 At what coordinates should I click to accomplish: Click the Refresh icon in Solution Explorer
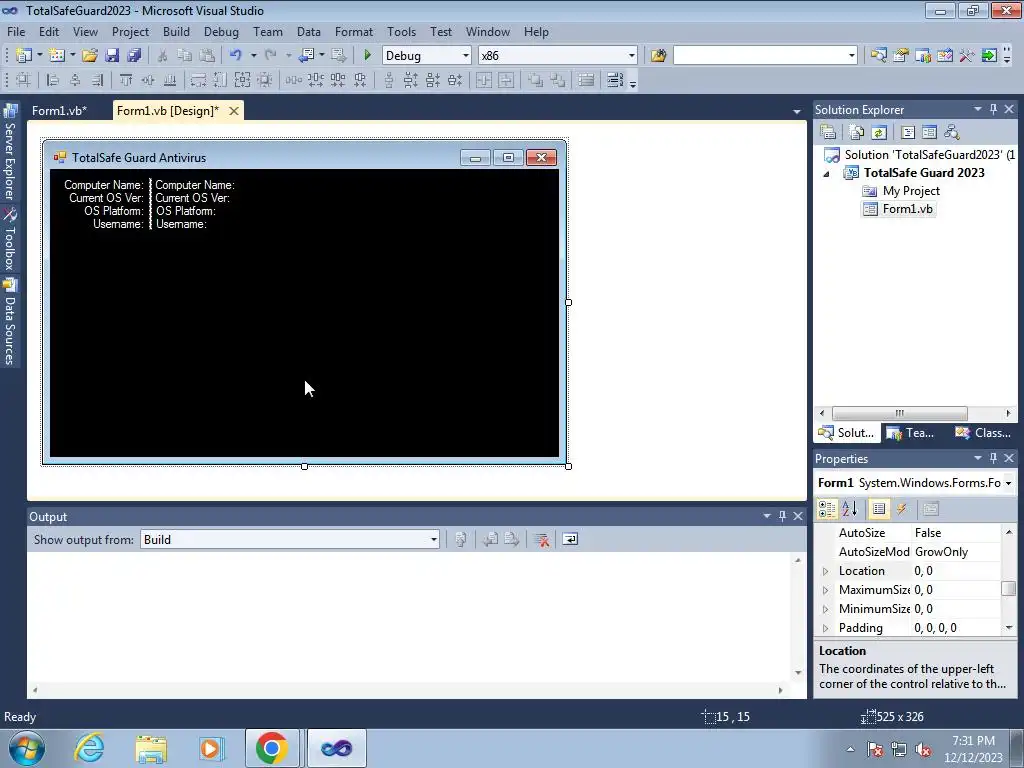tap(879, 133)
